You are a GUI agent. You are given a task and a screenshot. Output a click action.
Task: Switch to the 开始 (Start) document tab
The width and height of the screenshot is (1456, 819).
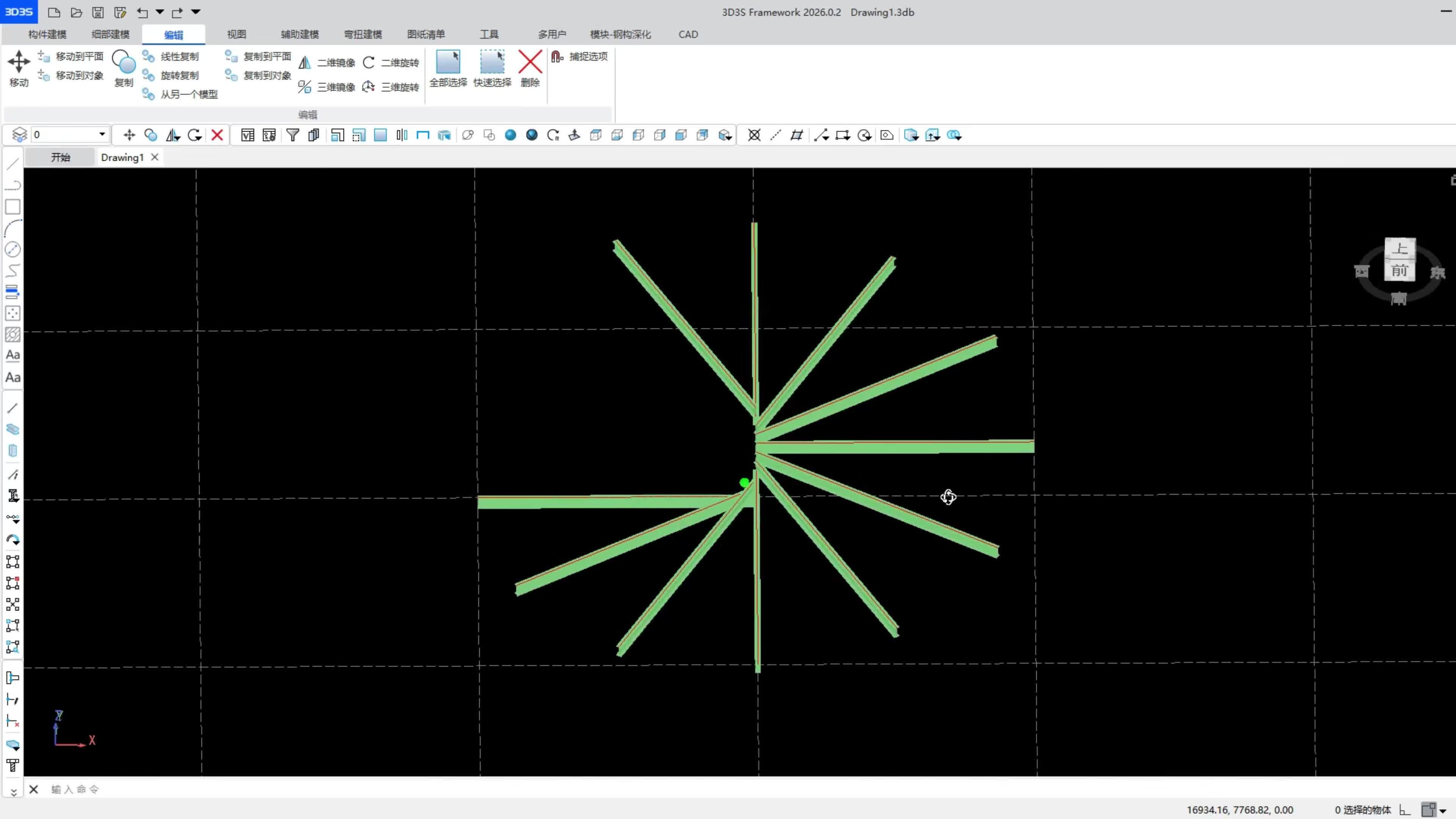[61, 157]
